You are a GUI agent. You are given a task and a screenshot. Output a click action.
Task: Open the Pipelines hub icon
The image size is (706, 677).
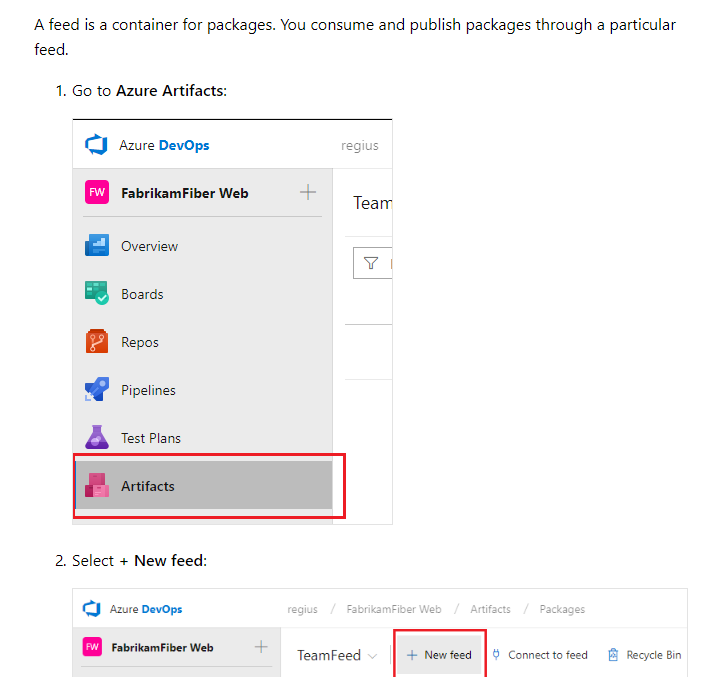tap(96, 390)
